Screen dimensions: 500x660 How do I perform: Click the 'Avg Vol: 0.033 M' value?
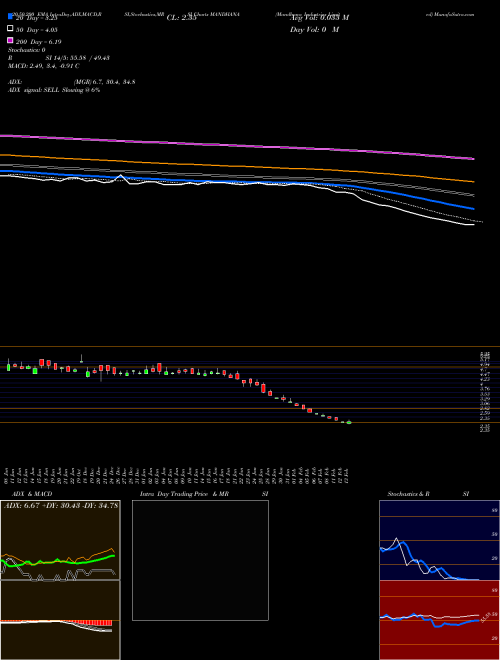(x=319, y=18)
